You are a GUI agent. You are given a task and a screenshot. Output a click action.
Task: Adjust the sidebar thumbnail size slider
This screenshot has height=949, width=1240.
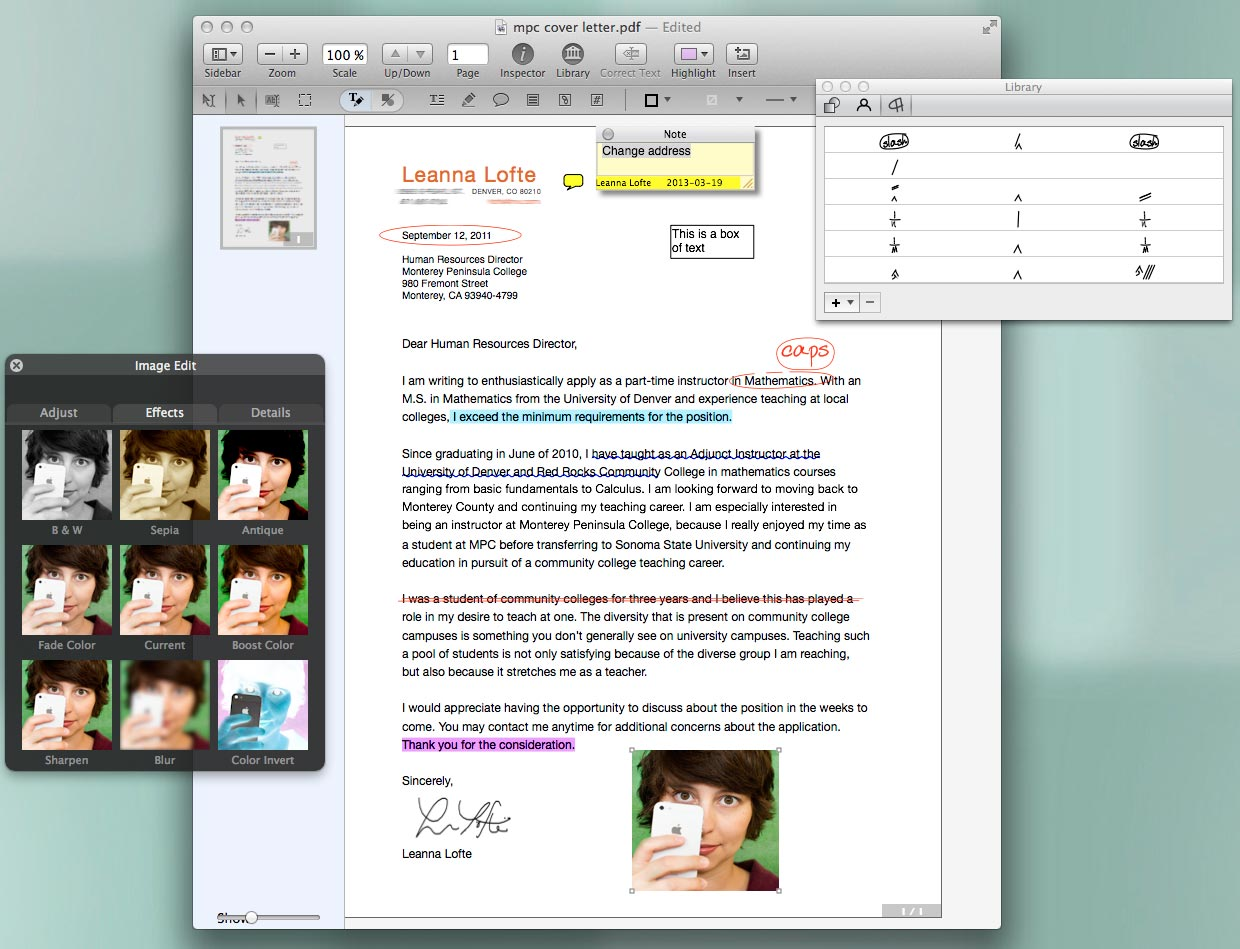(x=251, y=917)
